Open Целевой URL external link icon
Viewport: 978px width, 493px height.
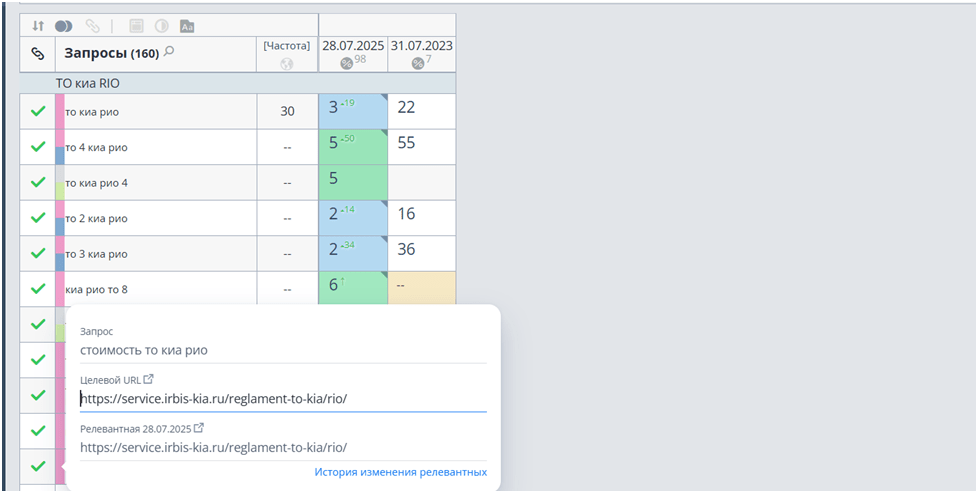(149, 379)
